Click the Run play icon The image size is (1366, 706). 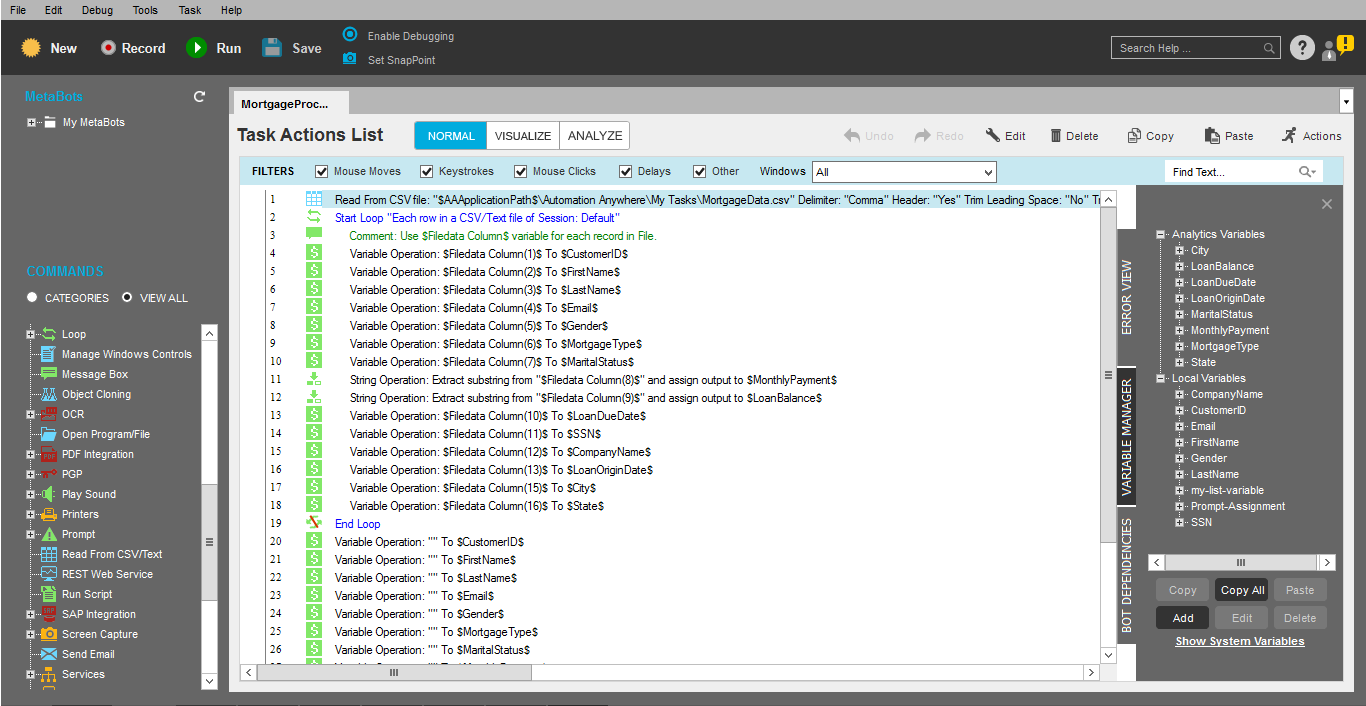coord(196,48)
